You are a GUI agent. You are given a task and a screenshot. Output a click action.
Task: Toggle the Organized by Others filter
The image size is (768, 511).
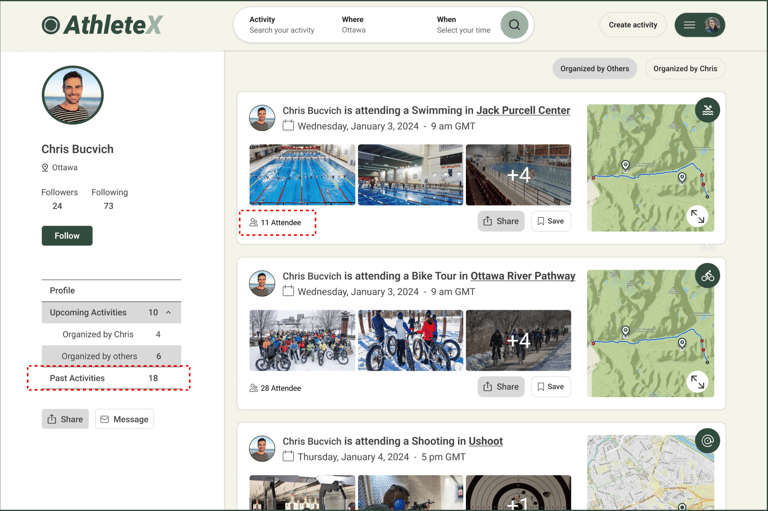(595, 69)
